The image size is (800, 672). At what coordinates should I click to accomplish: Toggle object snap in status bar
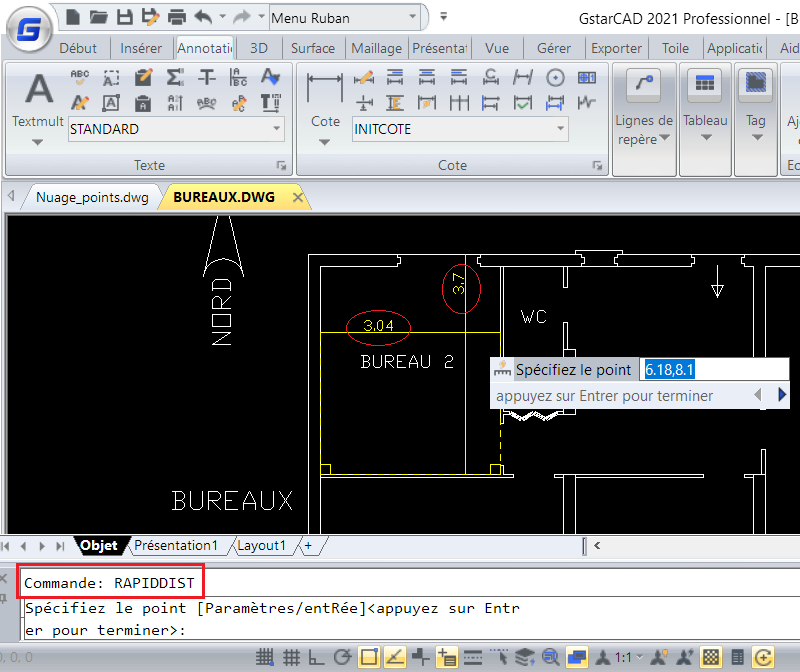coord(368,657)
